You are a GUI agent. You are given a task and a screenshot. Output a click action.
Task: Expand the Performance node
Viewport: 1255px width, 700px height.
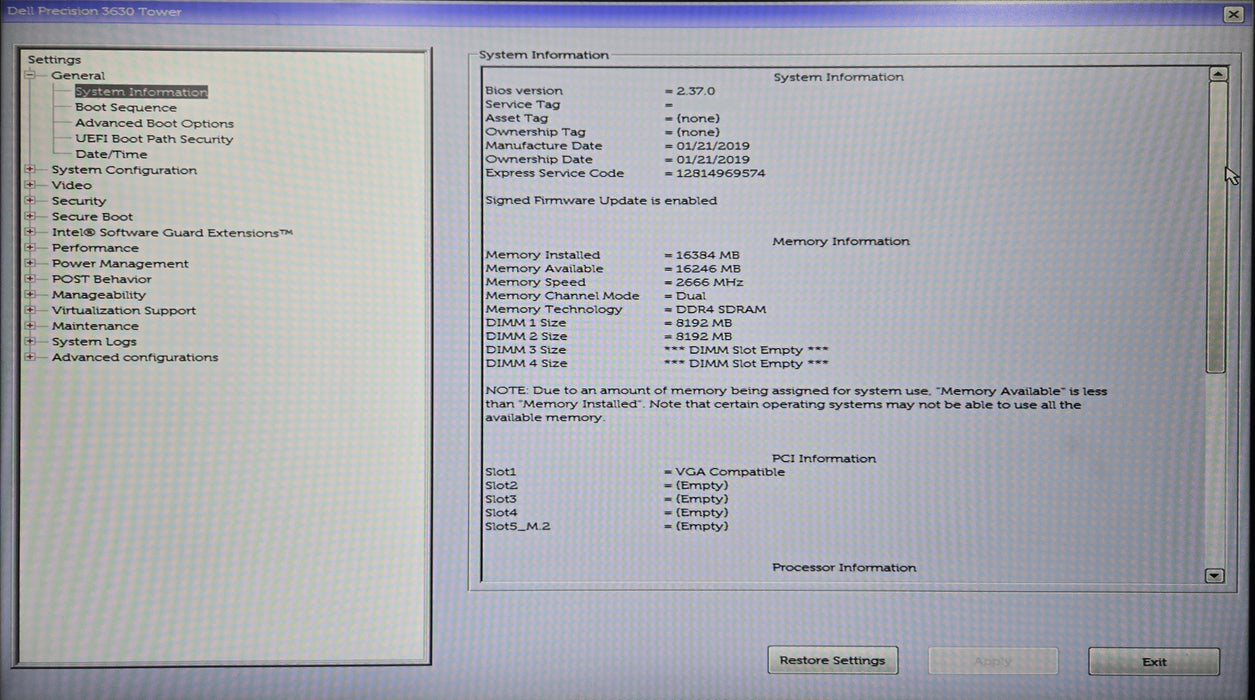point(30,248)
